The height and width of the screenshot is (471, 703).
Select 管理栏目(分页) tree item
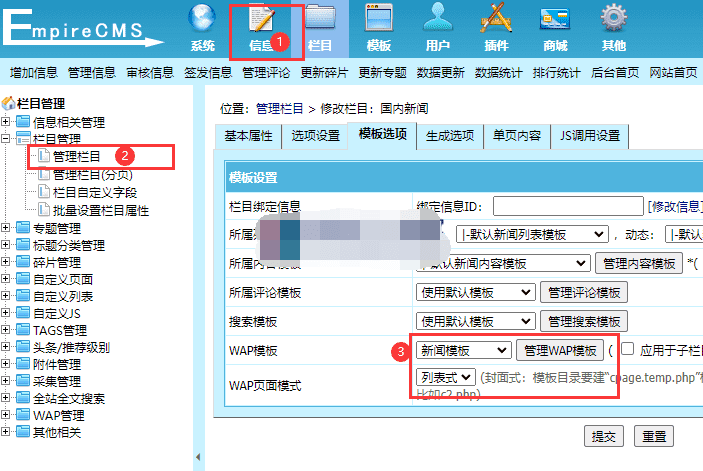(x=92, y=175)
